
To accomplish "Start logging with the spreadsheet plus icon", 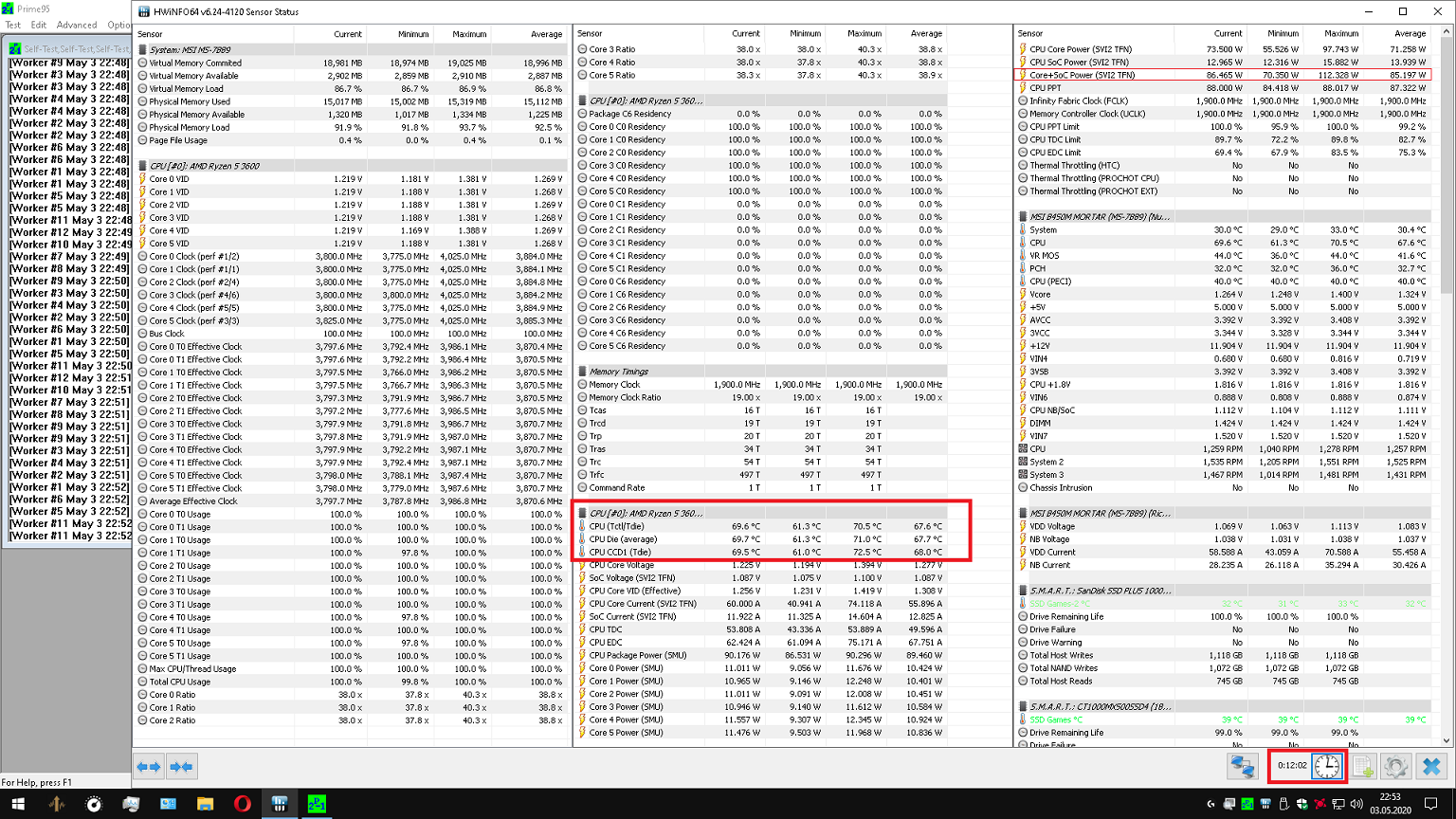I will [1363, 766].
